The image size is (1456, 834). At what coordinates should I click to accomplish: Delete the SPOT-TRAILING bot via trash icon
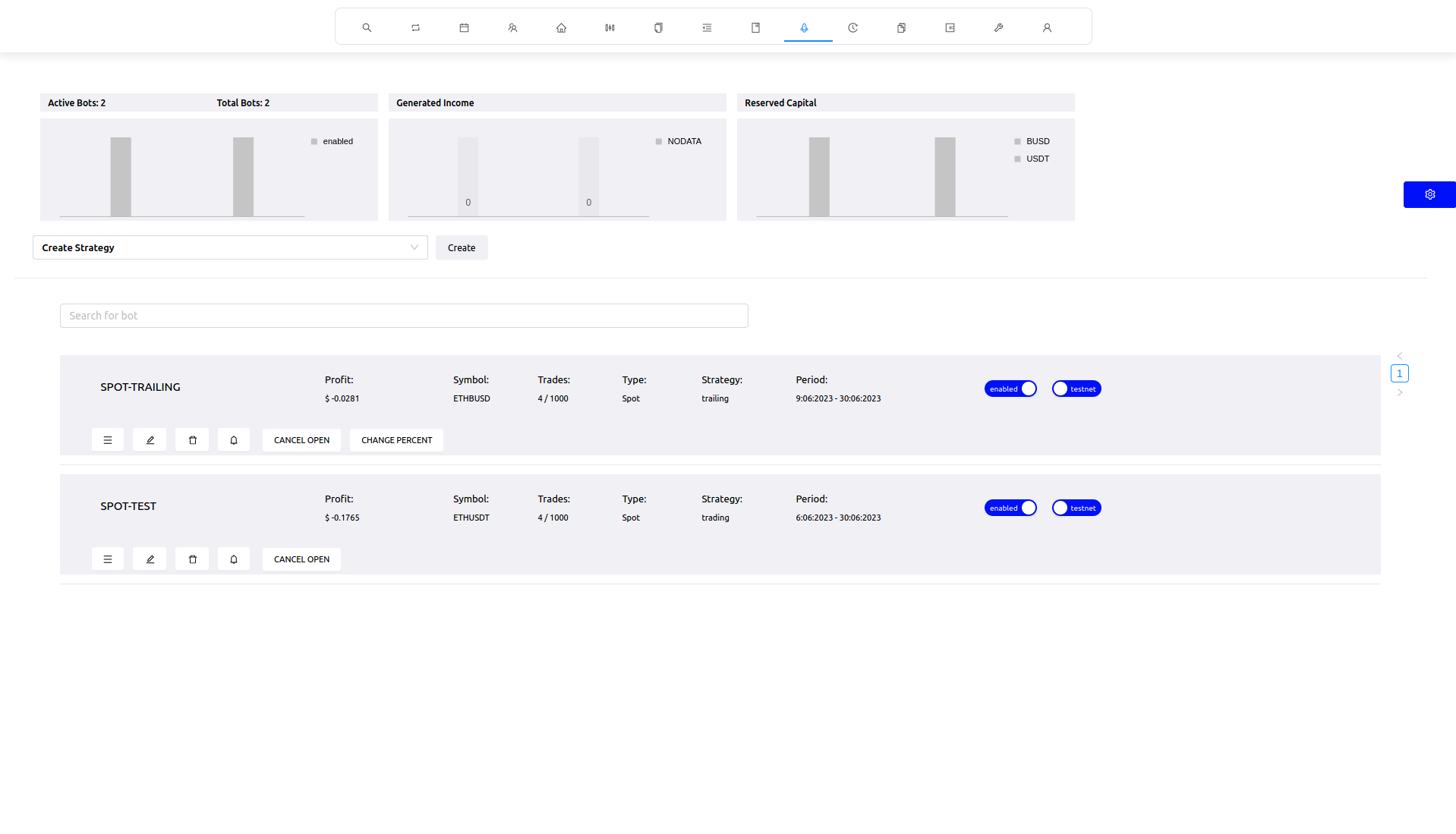(x=192, y=440)
